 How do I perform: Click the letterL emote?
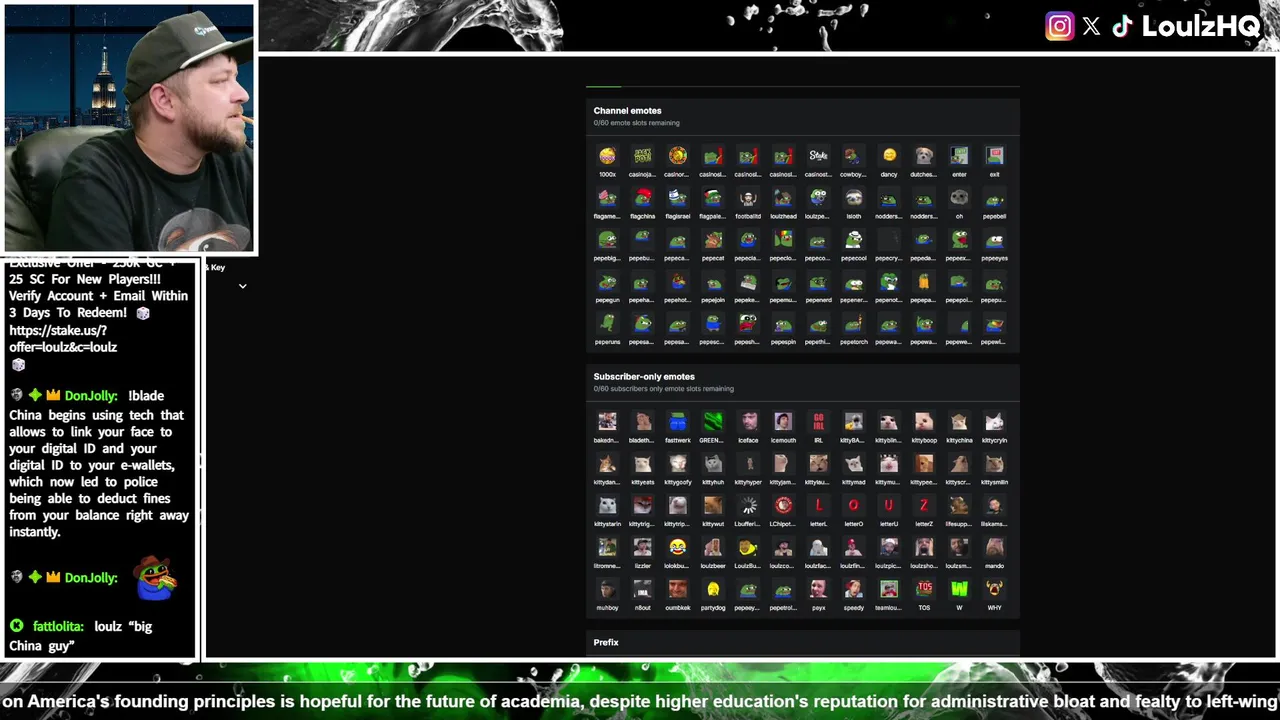click(x=818, y=506)
